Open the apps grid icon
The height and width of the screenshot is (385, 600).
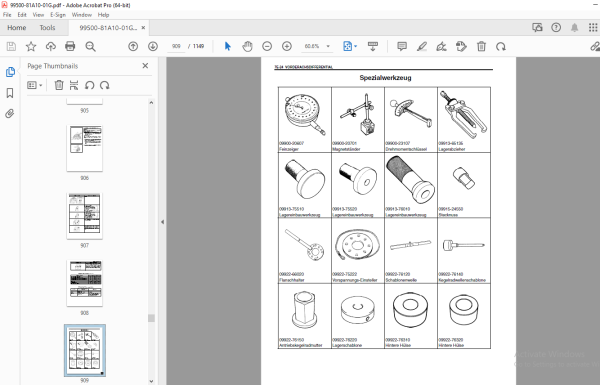click(x=593, y=27)
